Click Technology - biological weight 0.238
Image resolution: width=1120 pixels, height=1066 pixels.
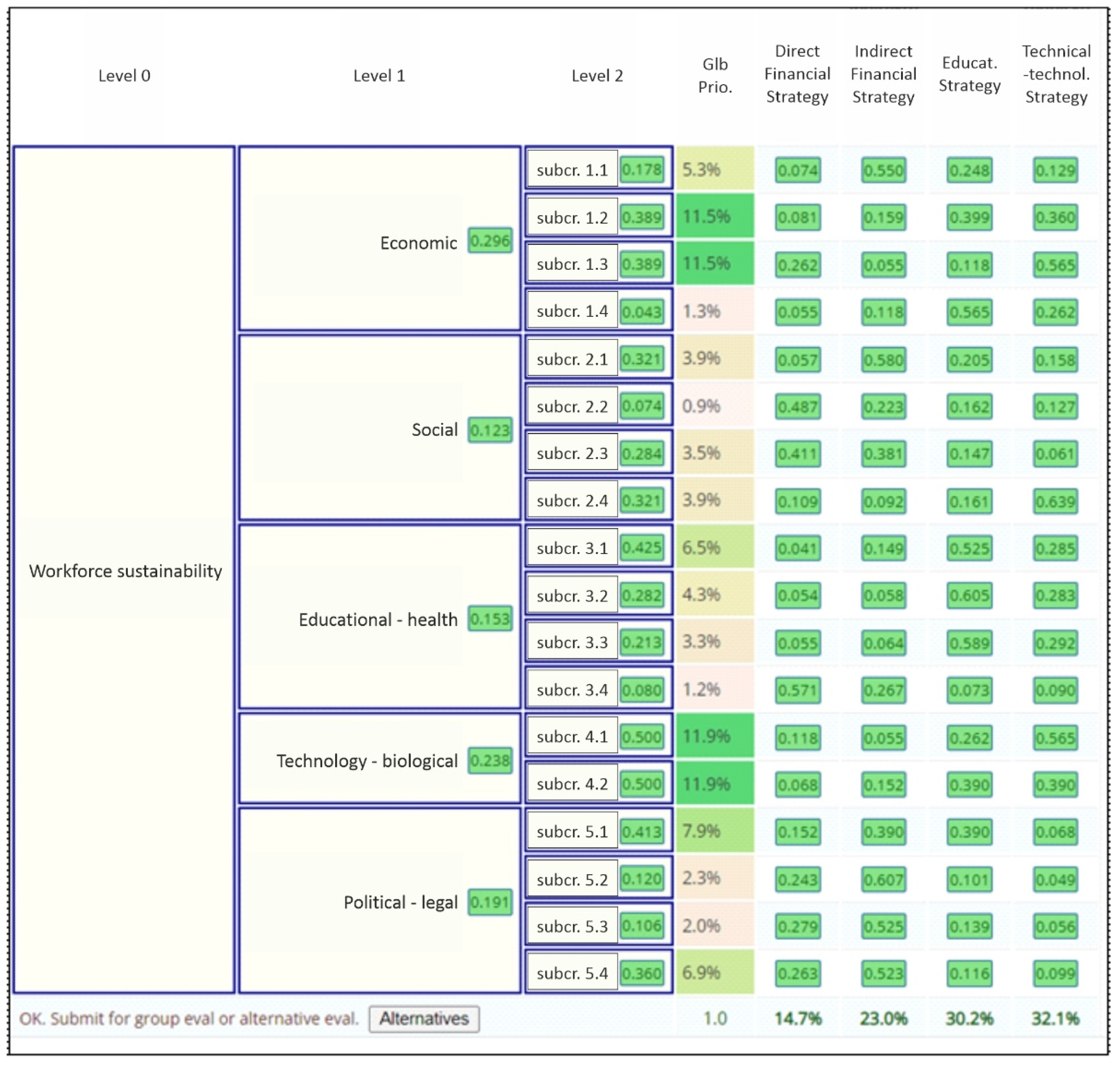click(x=490, y=760)
